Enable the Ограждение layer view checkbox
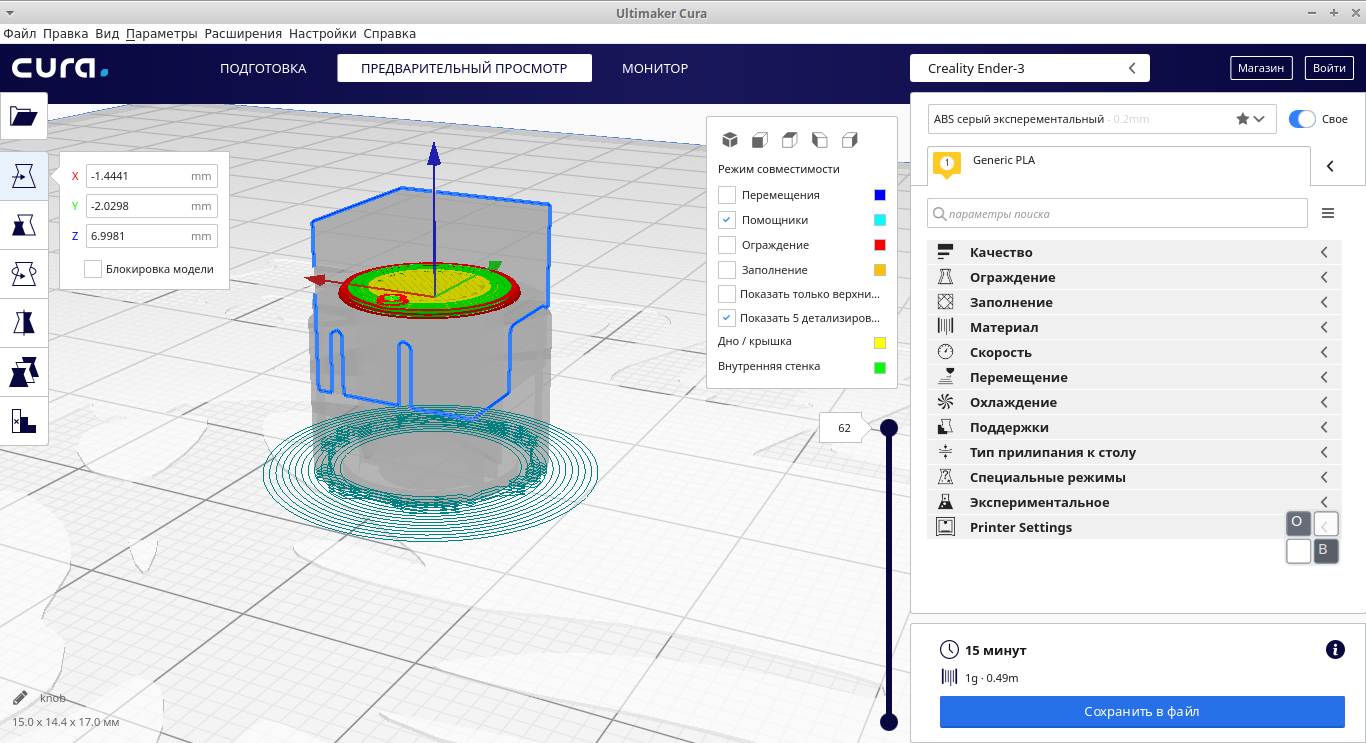The image size is (1366, 743). (727, 245)
